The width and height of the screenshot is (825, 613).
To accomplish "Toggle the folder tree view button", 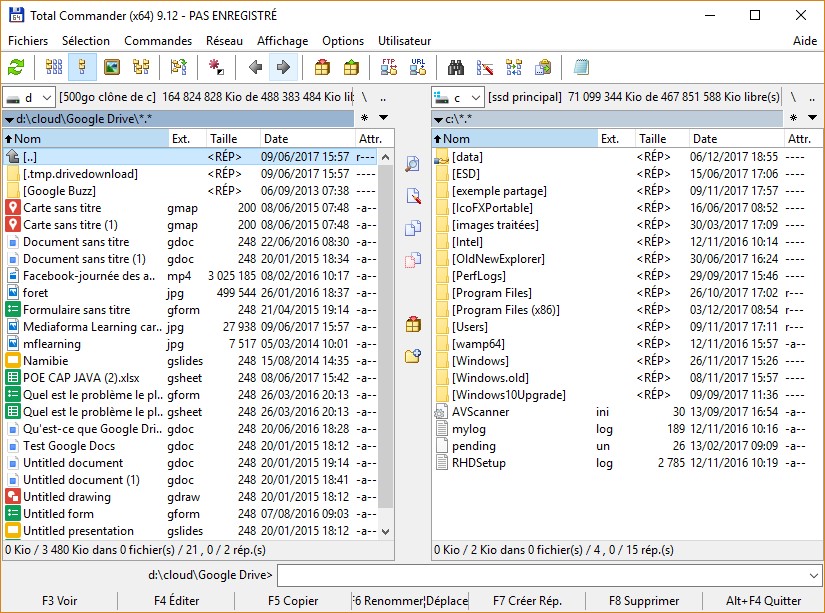I will tap(141, 68).
